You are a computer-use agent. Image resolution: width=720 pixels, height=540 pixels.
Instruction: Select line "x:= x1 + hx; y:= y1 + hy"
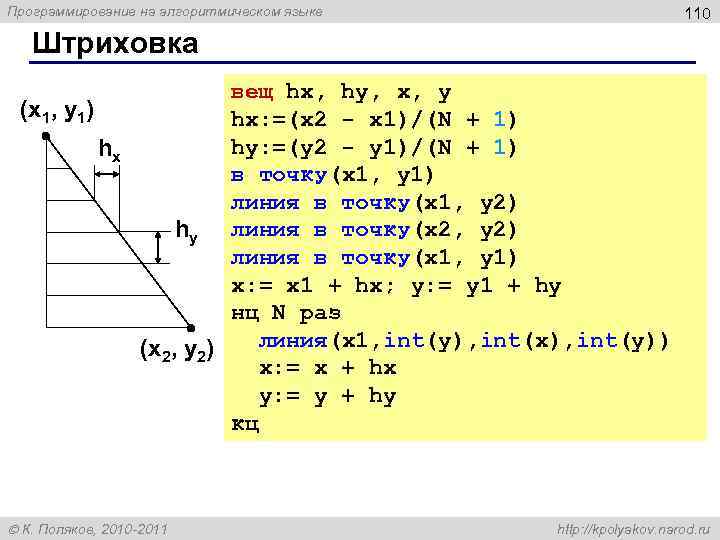pos(396,286)
